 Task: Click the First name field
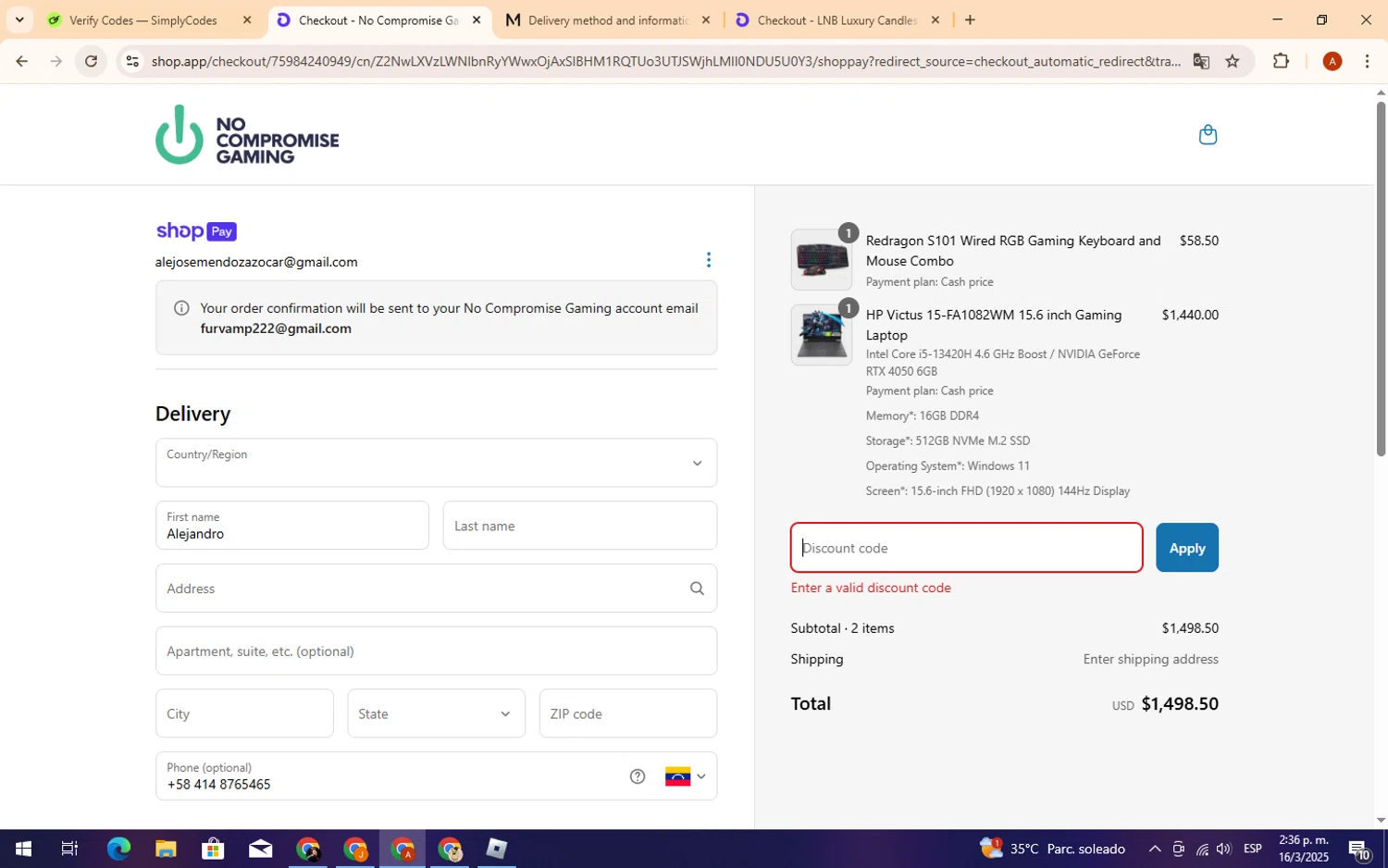coord(291,526)
